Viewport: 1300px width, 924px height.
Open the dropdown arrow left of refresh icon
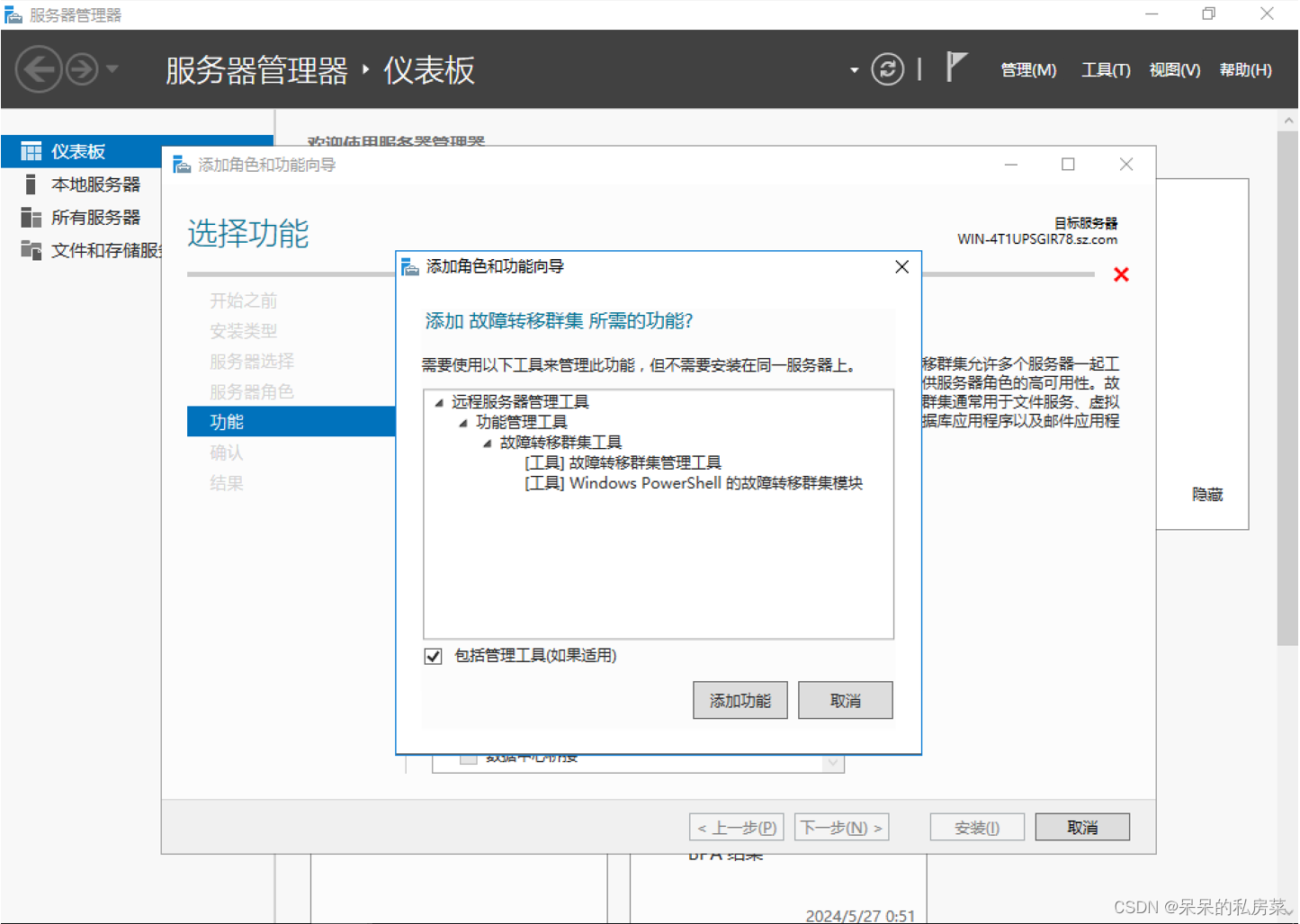point(854,70)
